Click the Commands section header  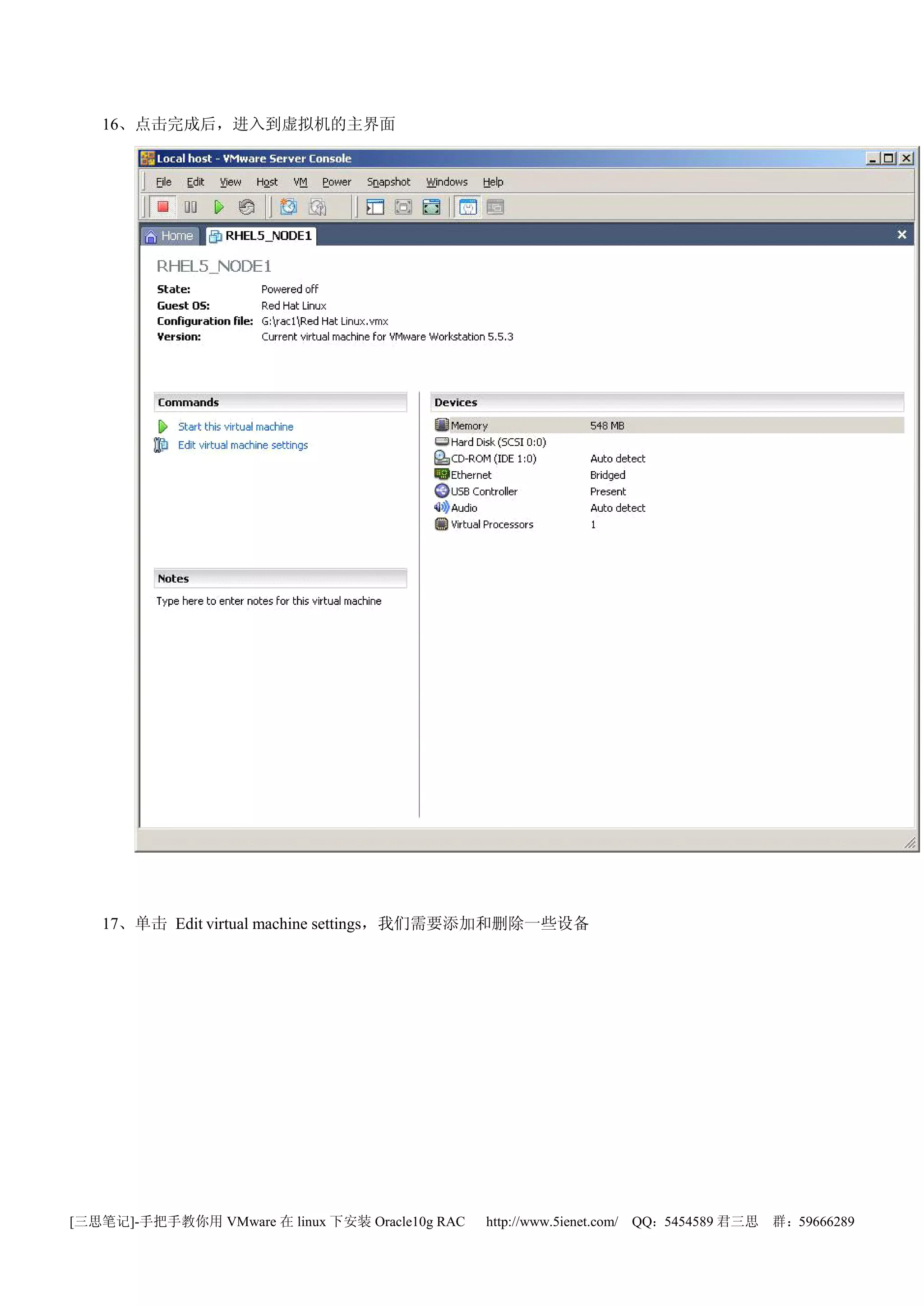point(280,402)
